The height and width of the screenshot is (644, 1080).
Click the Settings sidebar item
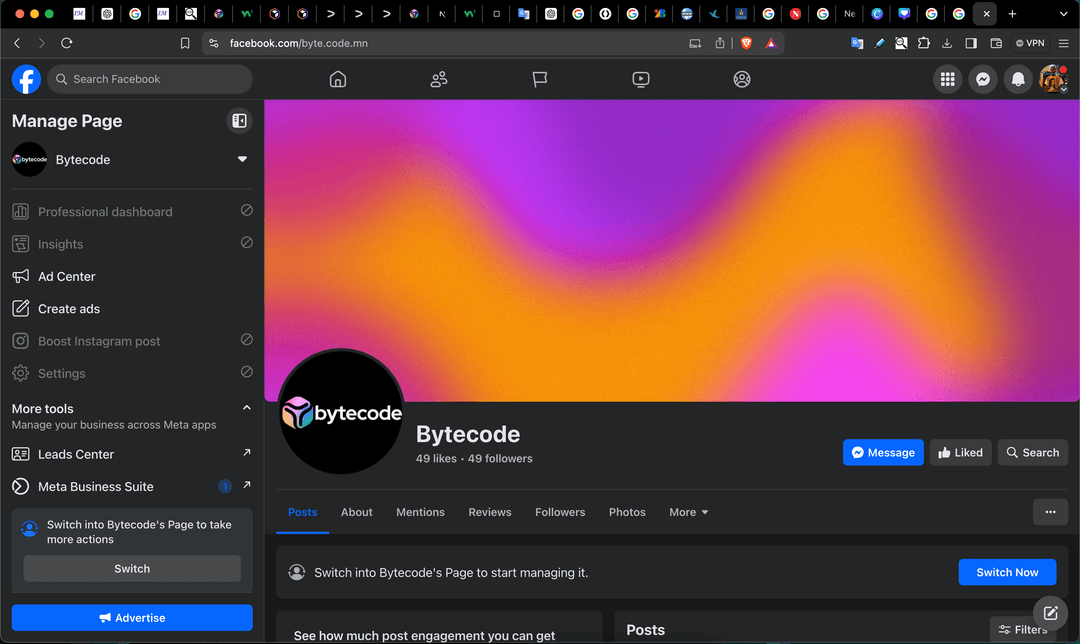tap(132, 373)
